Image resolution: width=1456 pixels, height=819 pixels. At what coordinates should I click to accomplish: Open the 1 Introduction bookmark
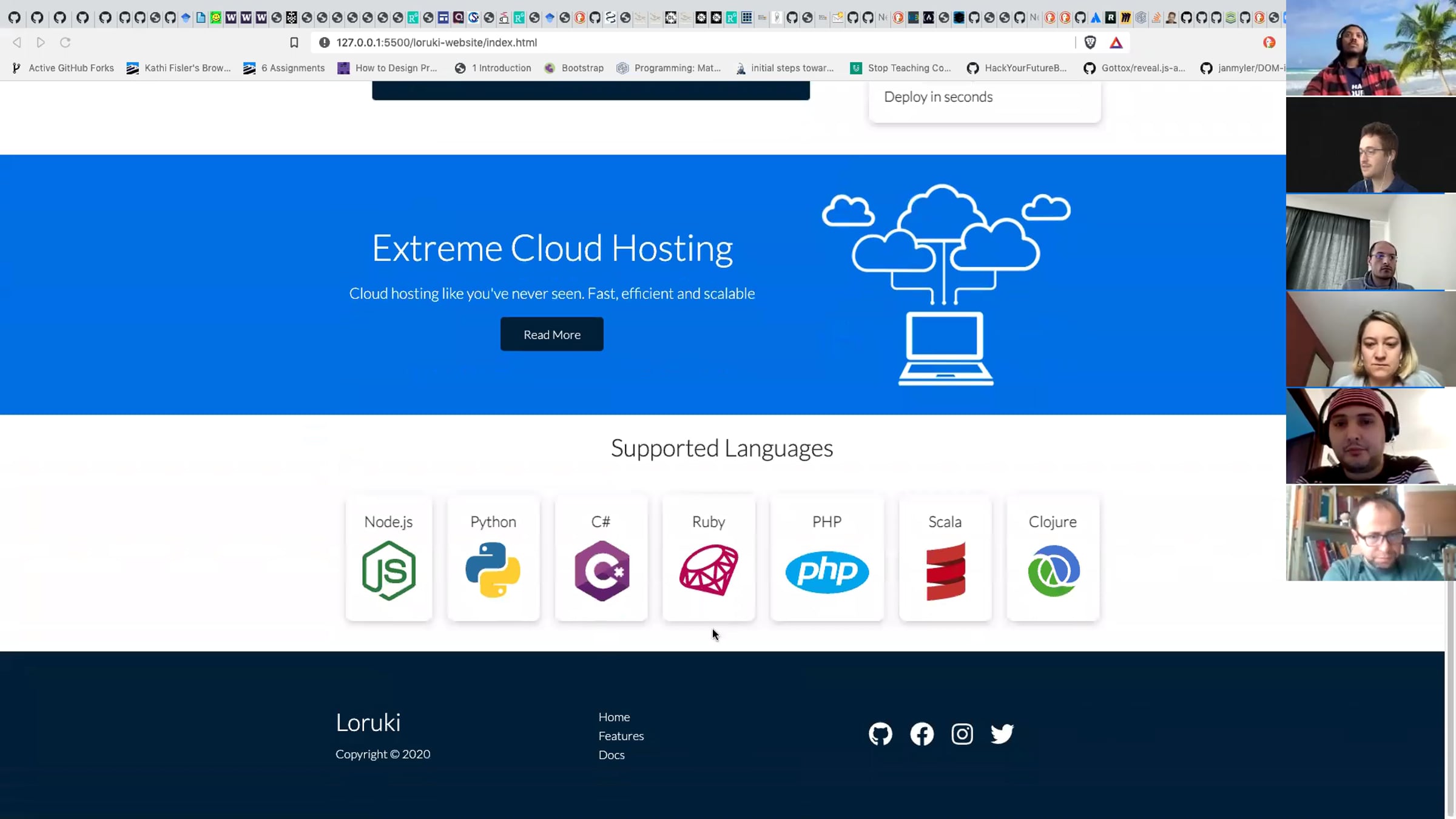[x=493, y=68]
